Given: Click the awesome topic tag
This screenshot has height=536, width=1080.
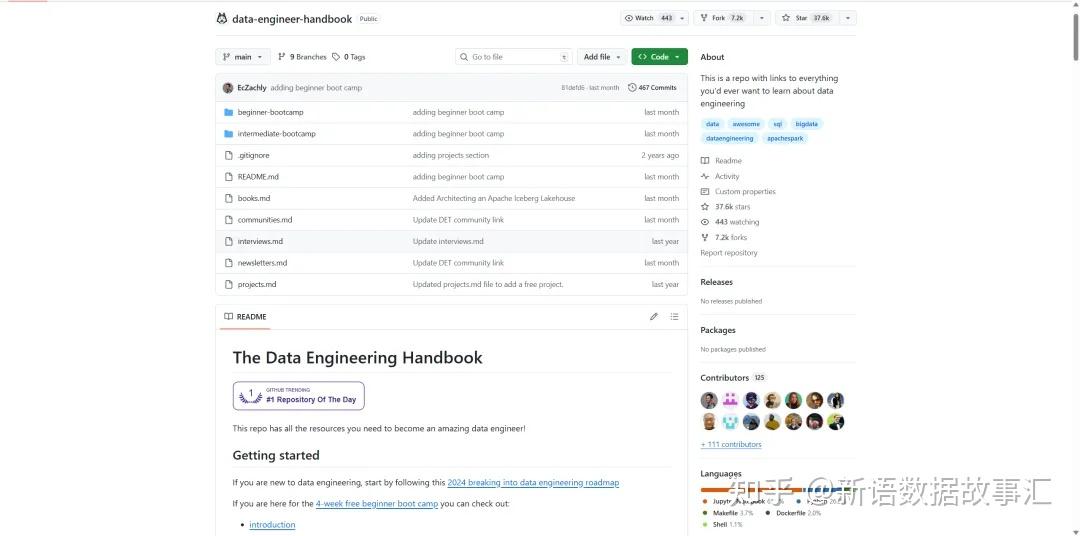Looking at the screenshot, I should 746,124.
